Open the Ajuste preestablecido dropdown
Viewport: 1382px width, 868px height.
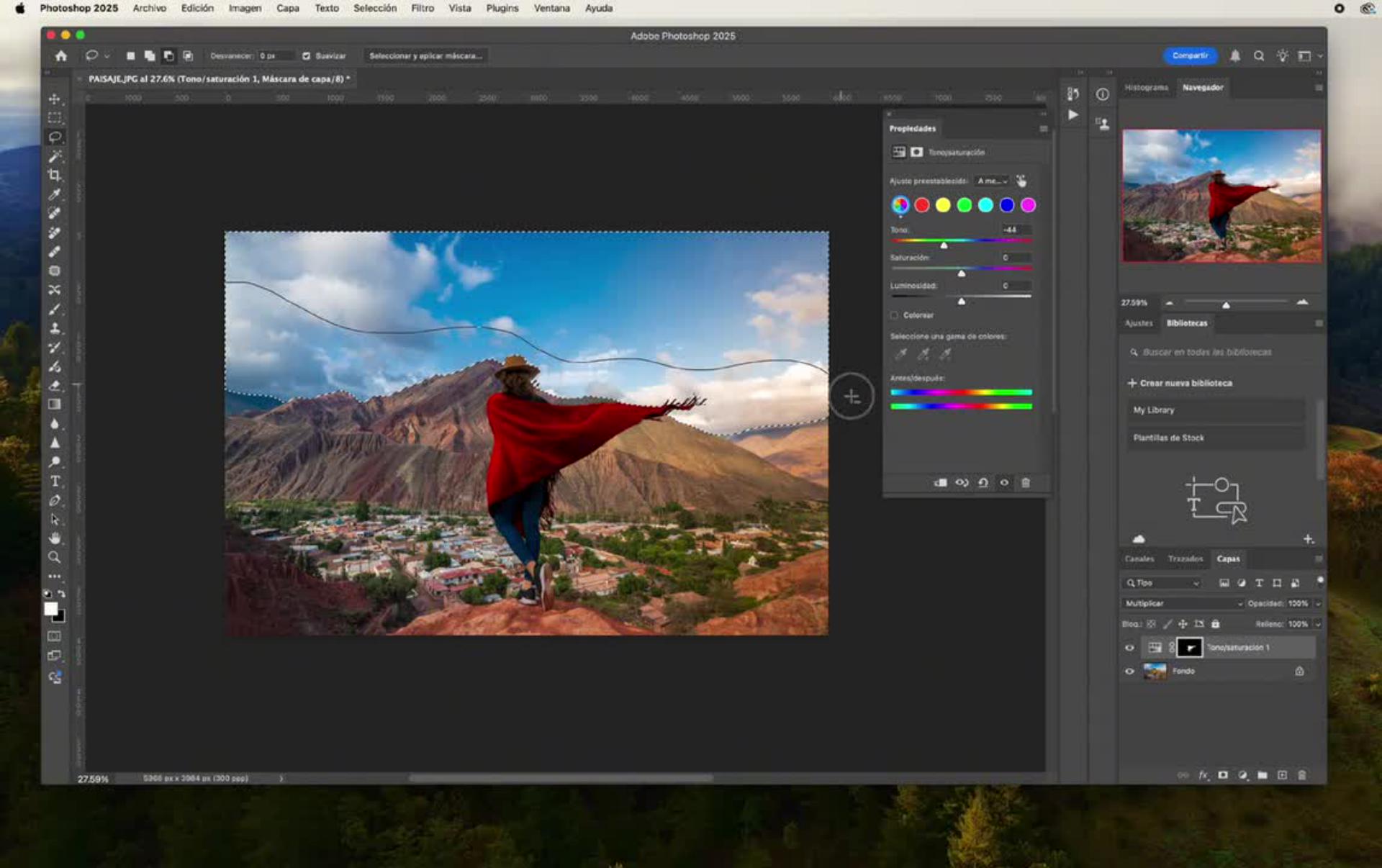tap(992, 181)
